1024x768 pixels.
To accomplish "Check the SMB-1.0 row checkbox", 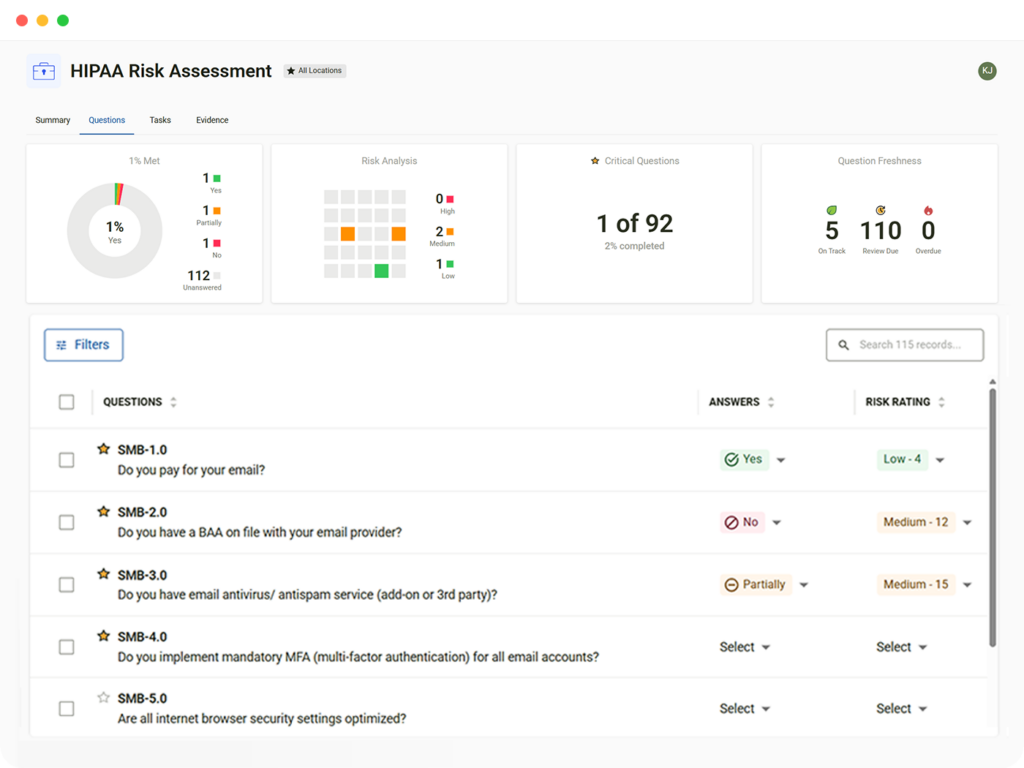I will tap(67, 460).
